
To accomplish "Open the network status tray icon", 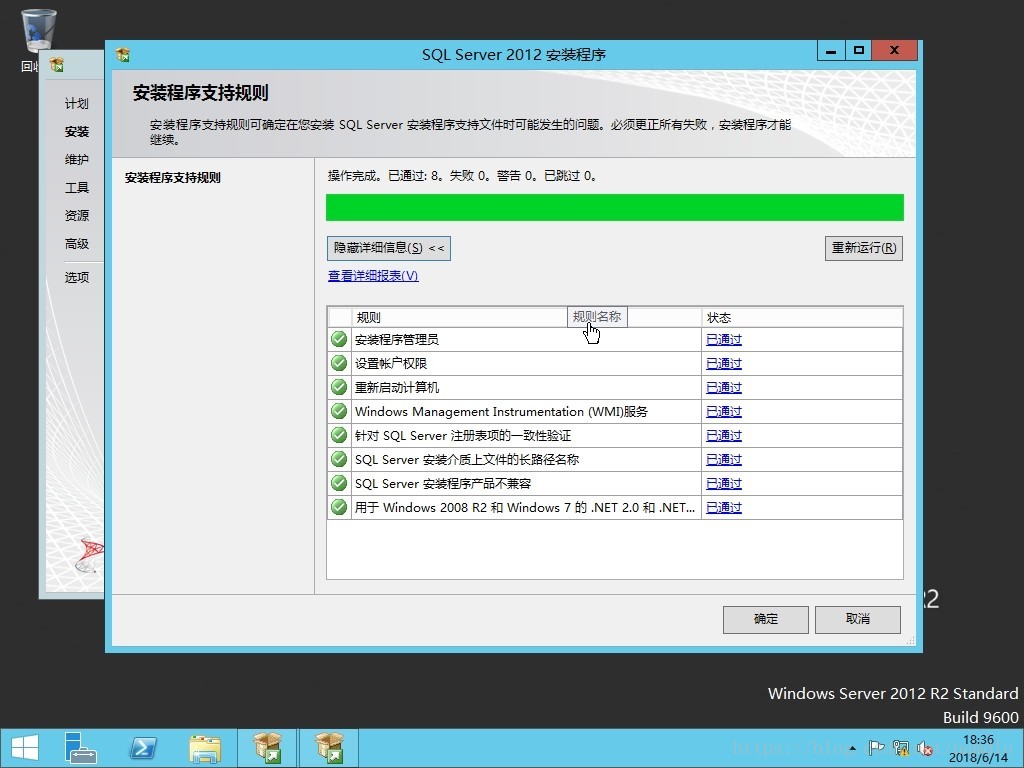I will 901,748.
